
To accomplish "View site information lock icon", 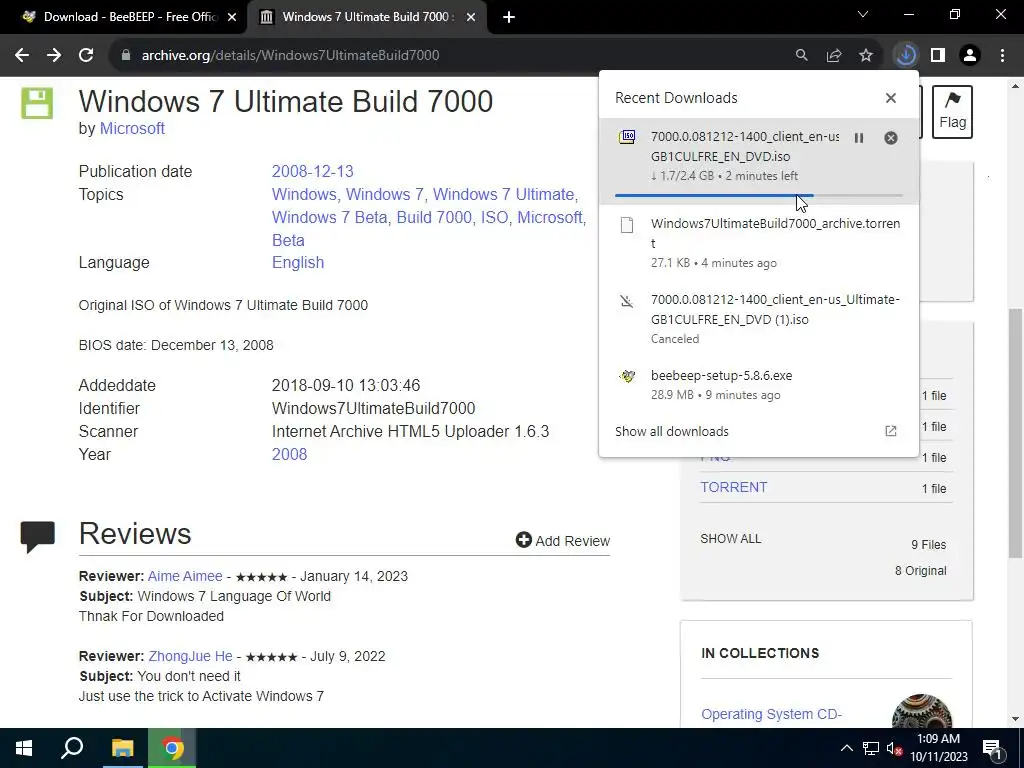I will [126, 56].
